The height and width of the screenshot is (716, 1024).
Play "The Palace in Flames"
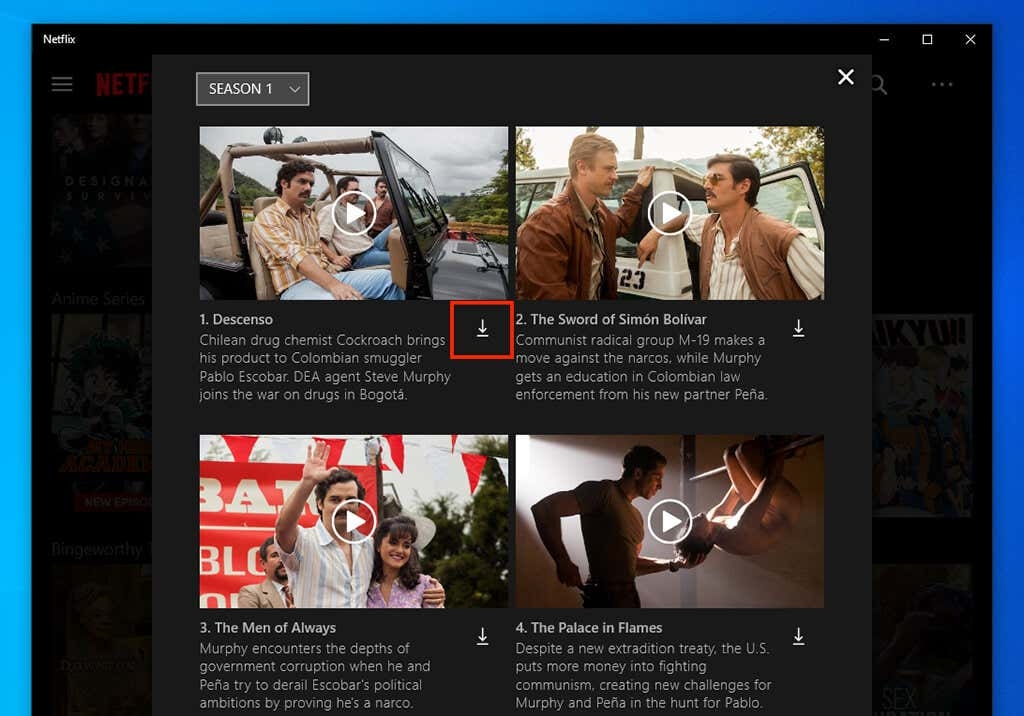[669, 520]
